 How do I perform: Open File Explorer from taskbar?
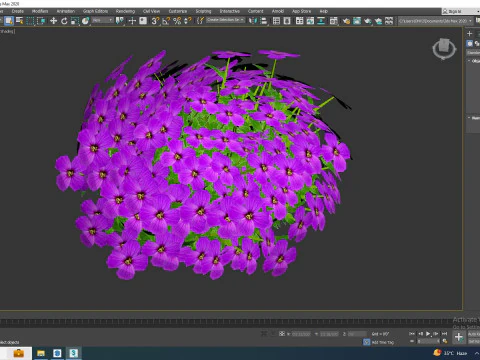tap(41, 353)
